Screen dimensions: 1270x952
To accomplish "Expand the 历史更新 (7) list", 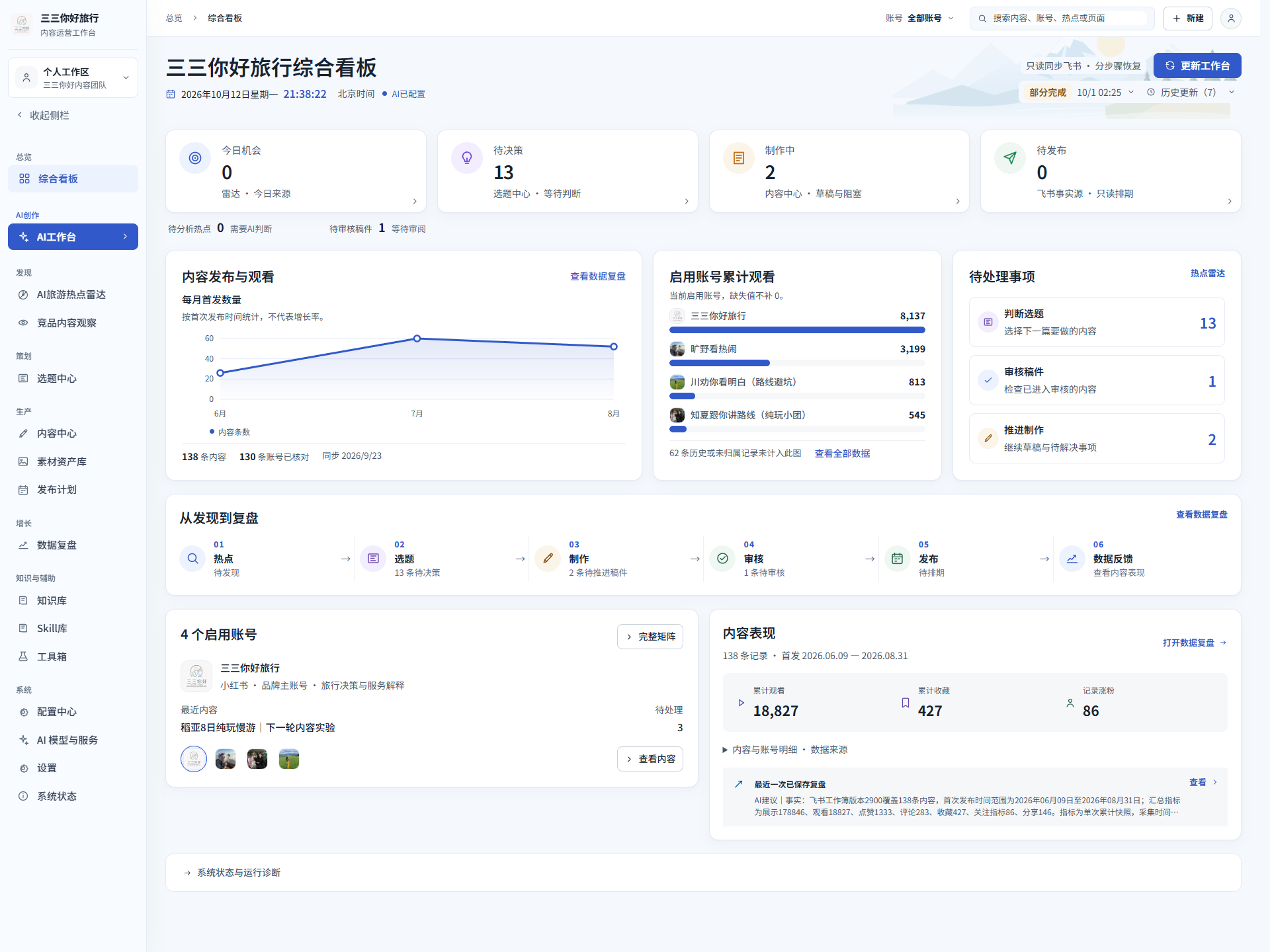I will [1191, 93].
